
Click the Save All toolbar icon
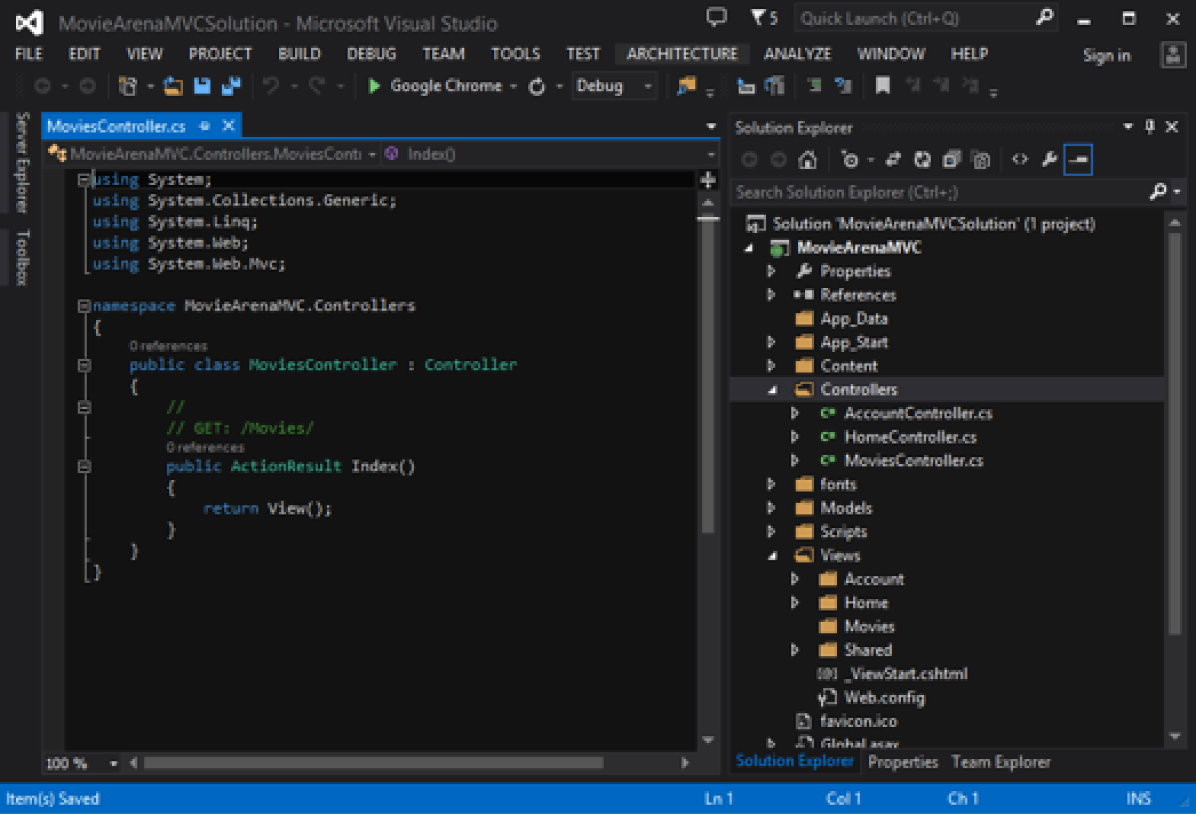tap(231, 86)
